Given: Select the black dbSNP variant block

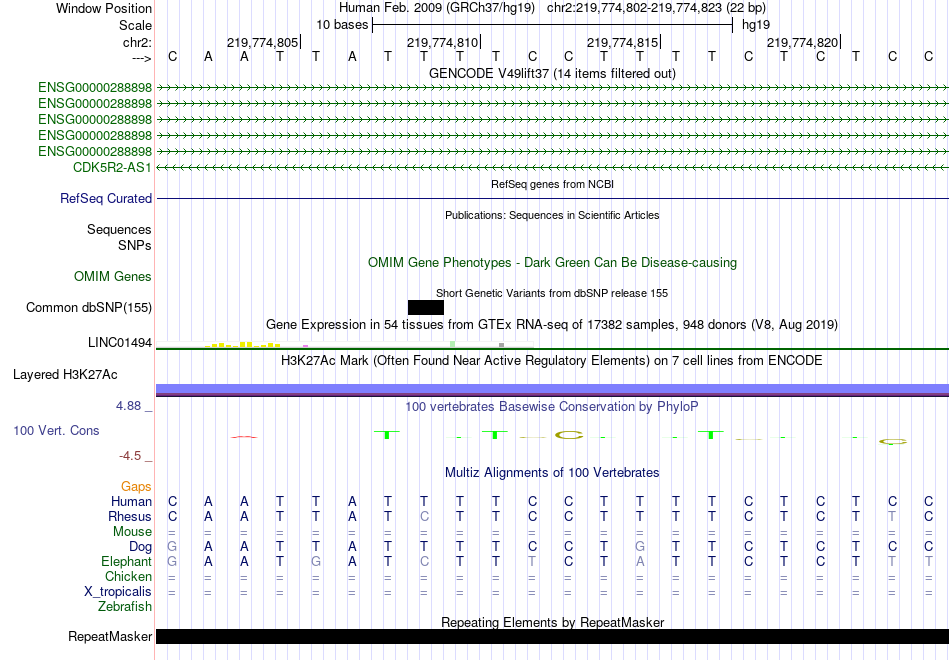Looking at the screenshot, I should 426,307.
